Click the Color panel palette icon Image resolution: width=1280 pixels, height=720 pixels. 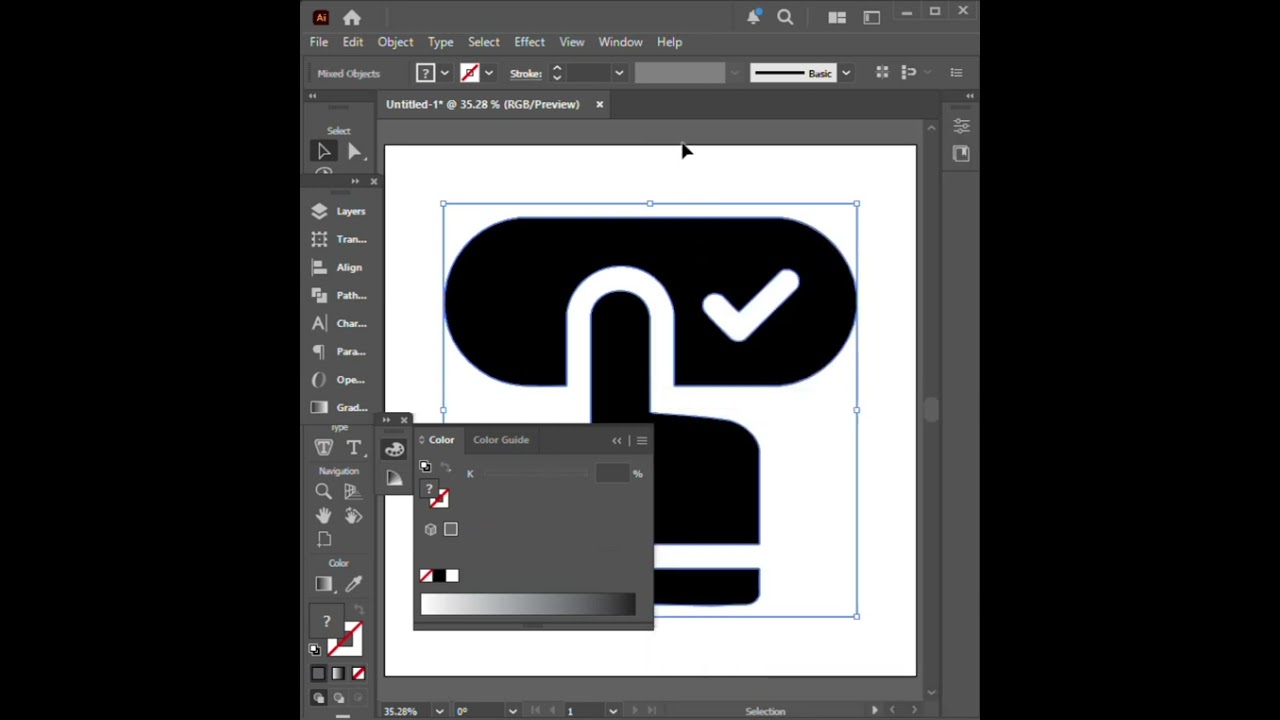pos(394,450)
